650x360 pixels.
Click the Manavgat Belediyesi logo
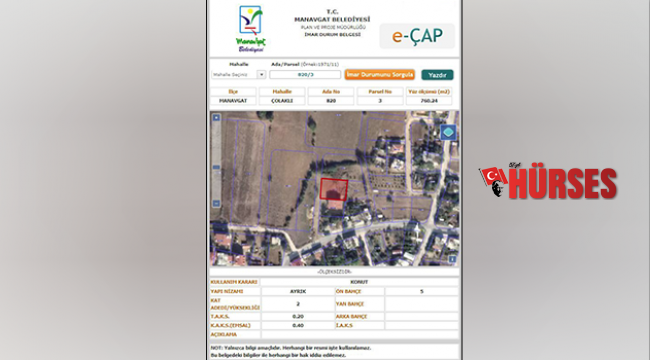[x=251, y=29]
